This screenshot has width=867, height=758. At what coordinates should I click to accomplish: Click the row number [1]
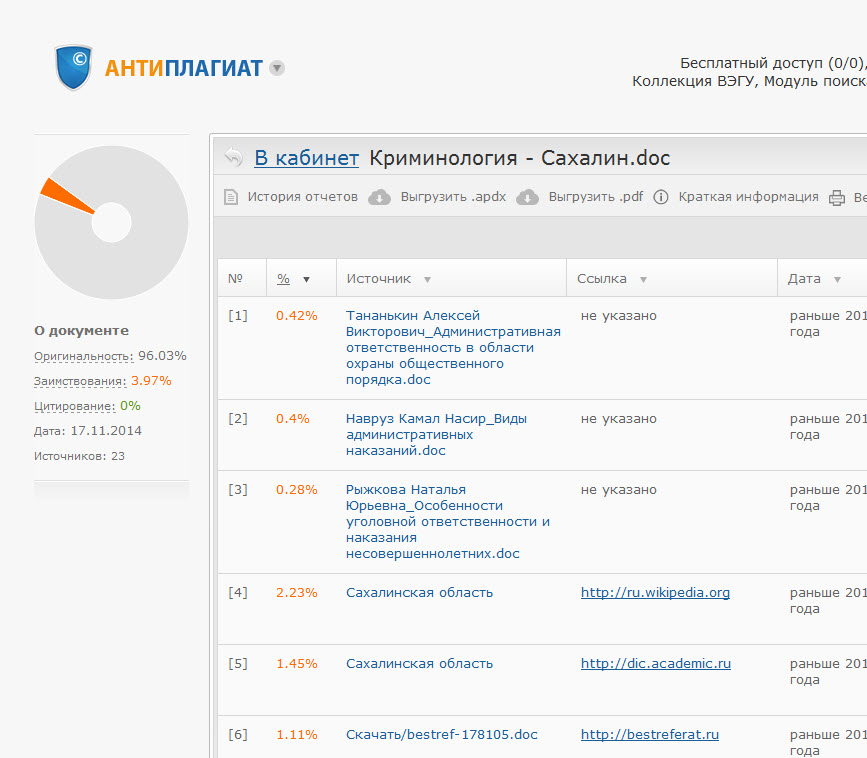pos(238,316)
